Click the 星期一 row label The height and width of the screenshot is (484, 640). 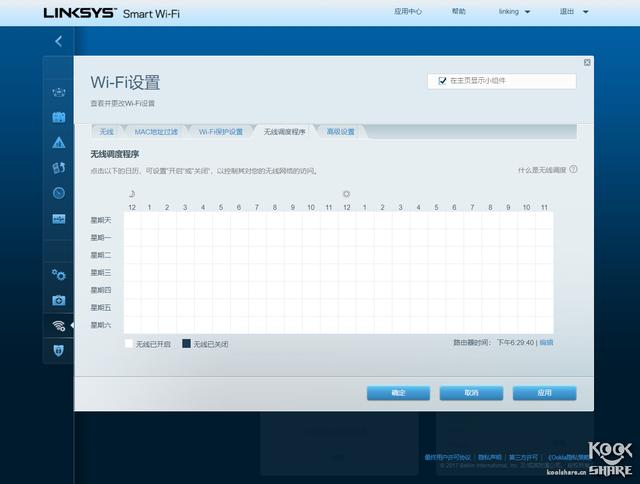click(101, 238)
